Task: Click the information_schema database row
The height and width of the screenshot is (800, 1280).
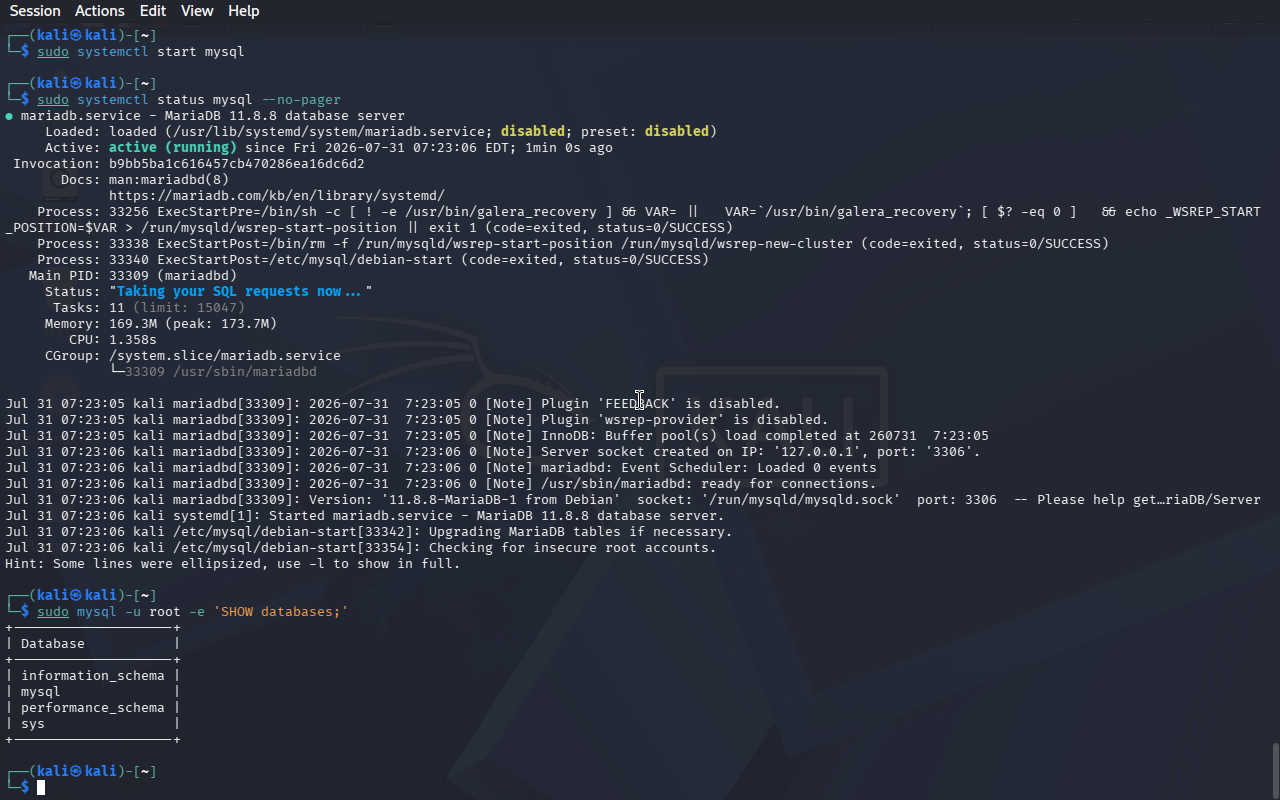Action: [x=93, y=676]
